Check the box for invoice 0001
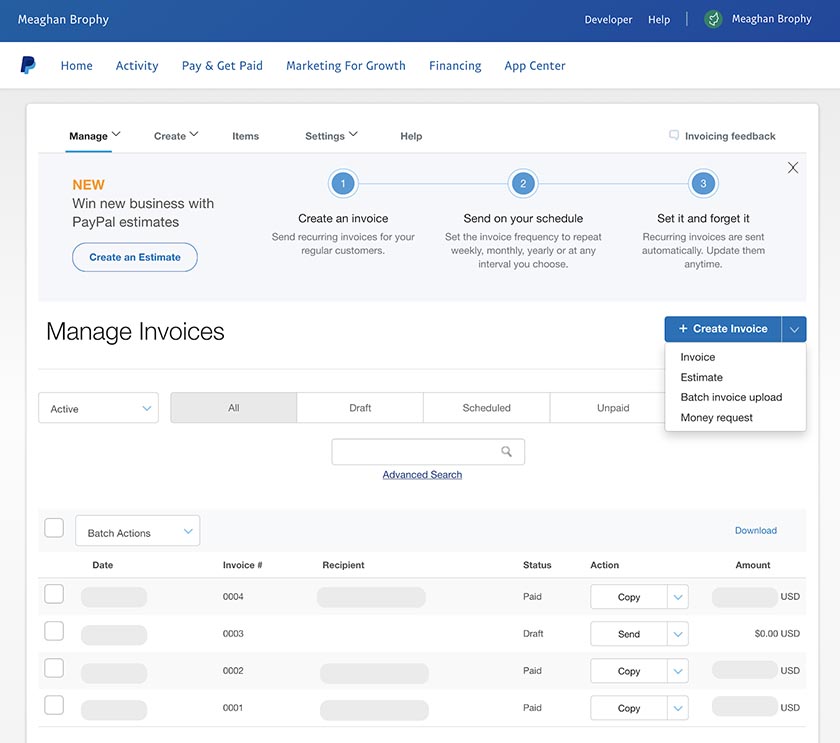Image resolution: width=840 pixels, height=743 pixels. (x=54, y=705)
